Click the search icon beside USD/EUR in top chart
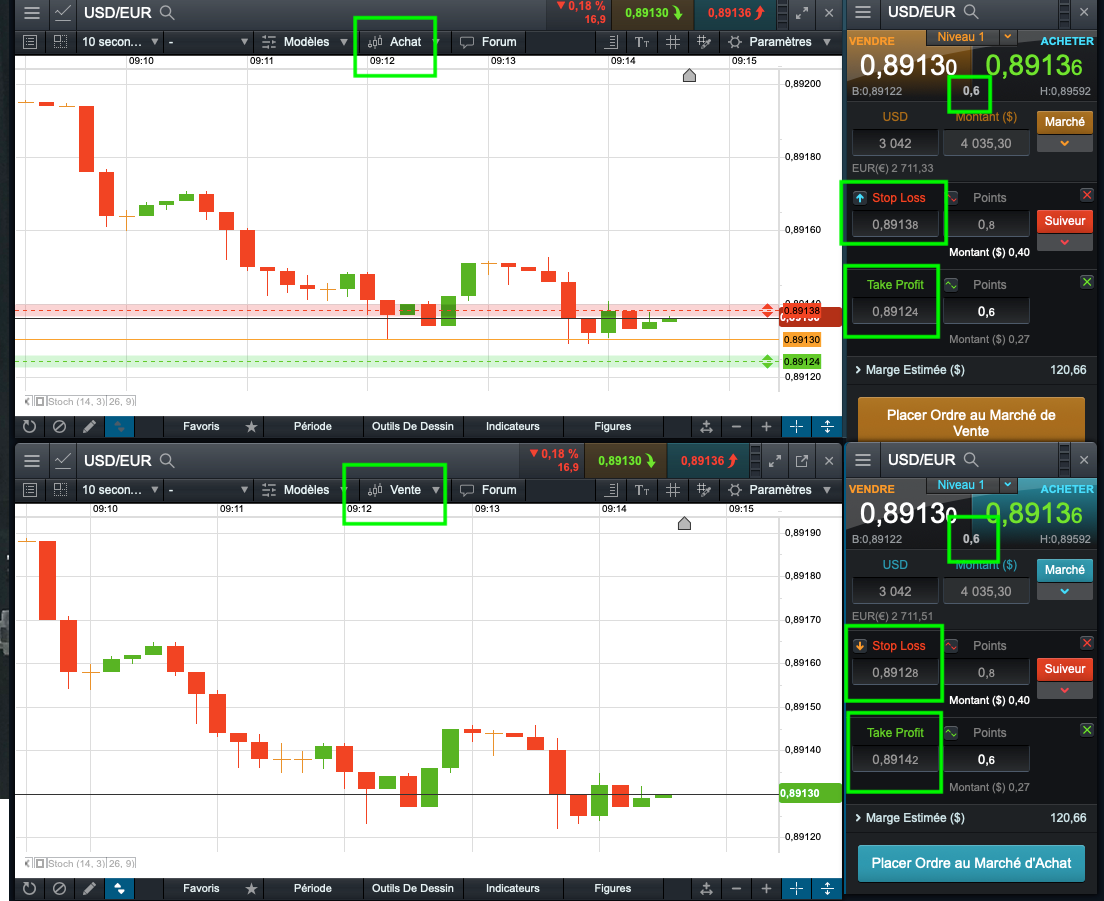The image size is (1104, 901). 167,12
